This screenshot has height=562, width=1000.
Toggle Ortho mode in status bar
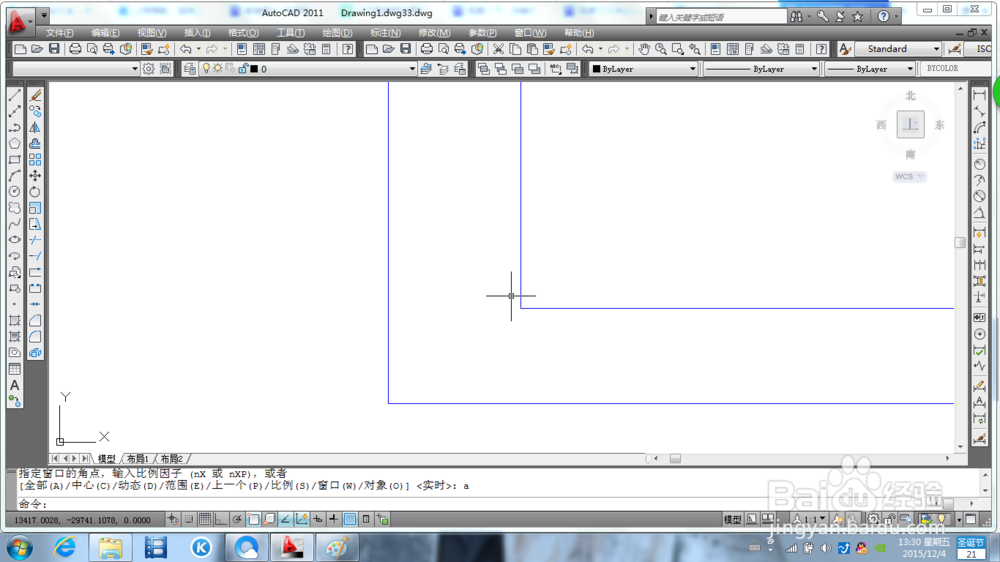click(x=221, y=519)
